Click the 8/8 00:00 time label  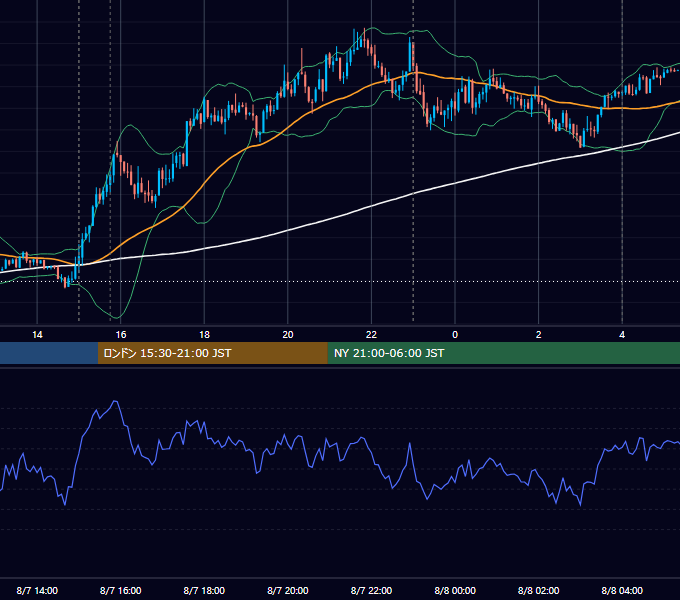point(455,590)
